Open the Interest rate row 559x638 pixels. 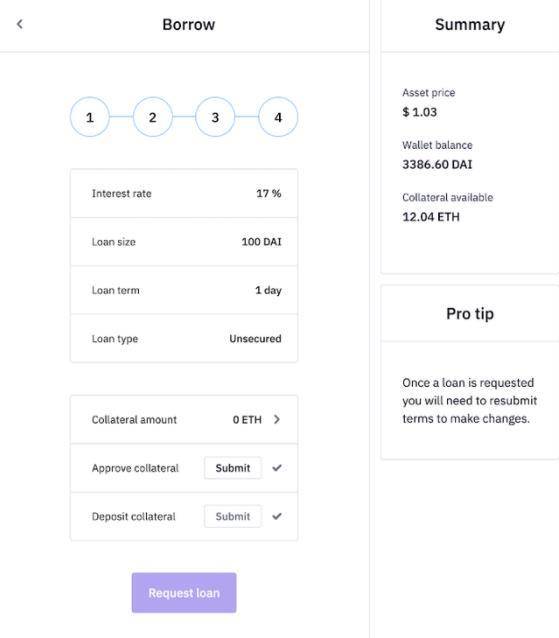pyautogui.click(x=184, y=193)
